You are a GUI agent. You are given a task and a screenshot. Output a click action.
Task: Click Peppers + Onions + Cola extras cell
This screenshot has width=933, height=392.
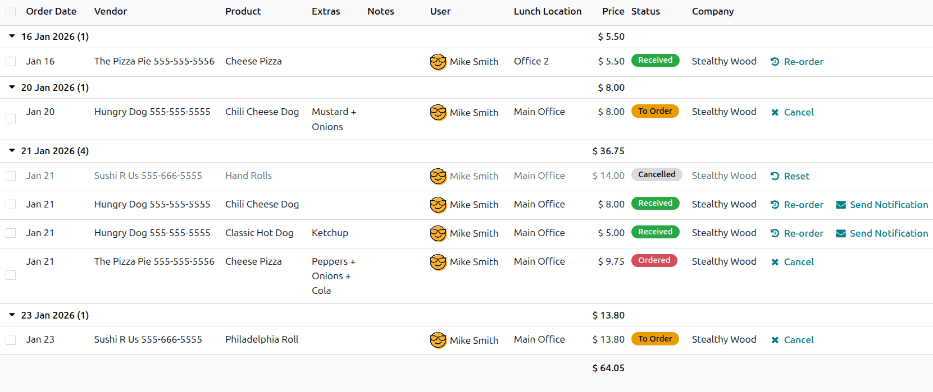(x=334, y=276)
